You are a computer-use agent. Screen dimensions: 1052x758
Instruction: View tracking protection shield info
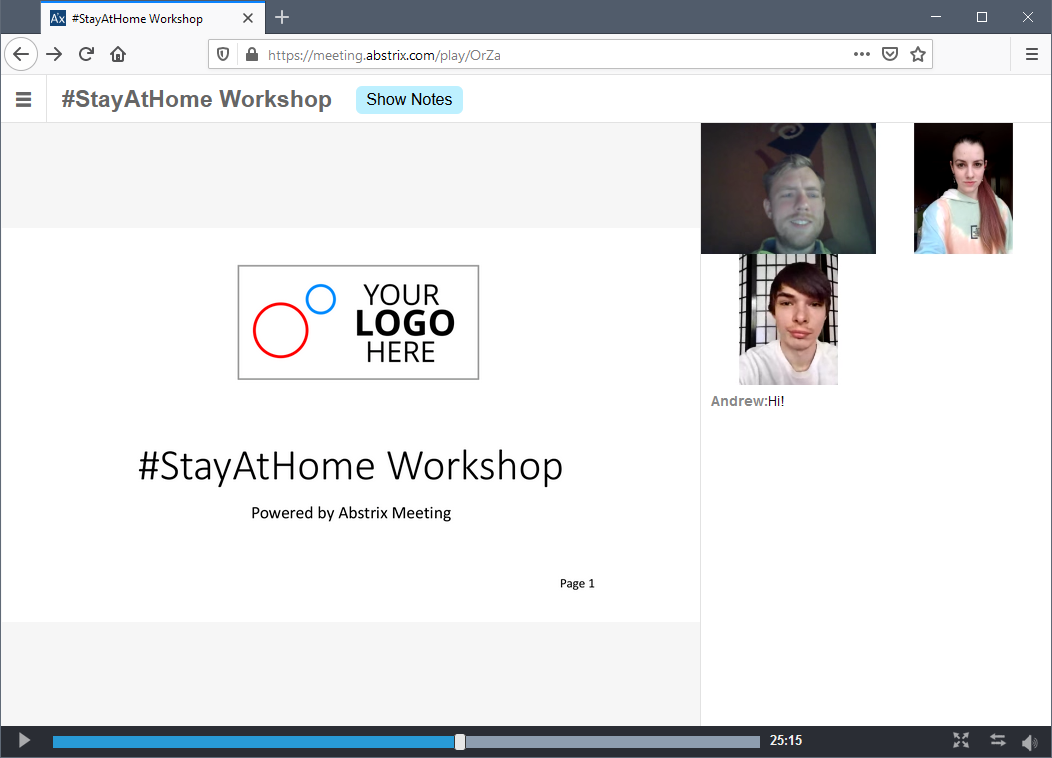tap(223, 54)
